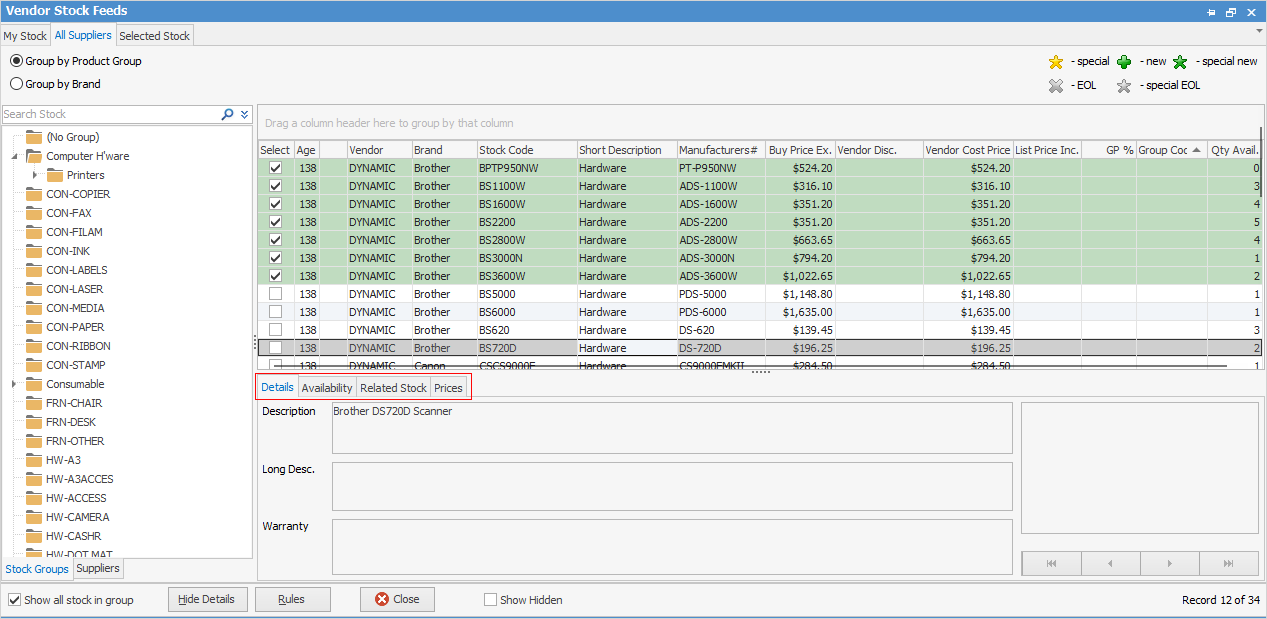This screenshot has height=619, width=1267.
Task: Open the Printers folder icon in the tree
Action: pos(55,175)
